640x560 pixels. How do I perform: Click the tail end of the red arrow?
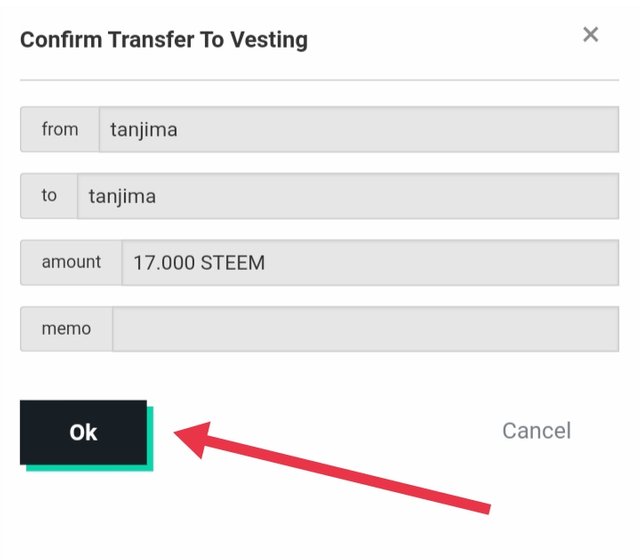tap(486, 509)
